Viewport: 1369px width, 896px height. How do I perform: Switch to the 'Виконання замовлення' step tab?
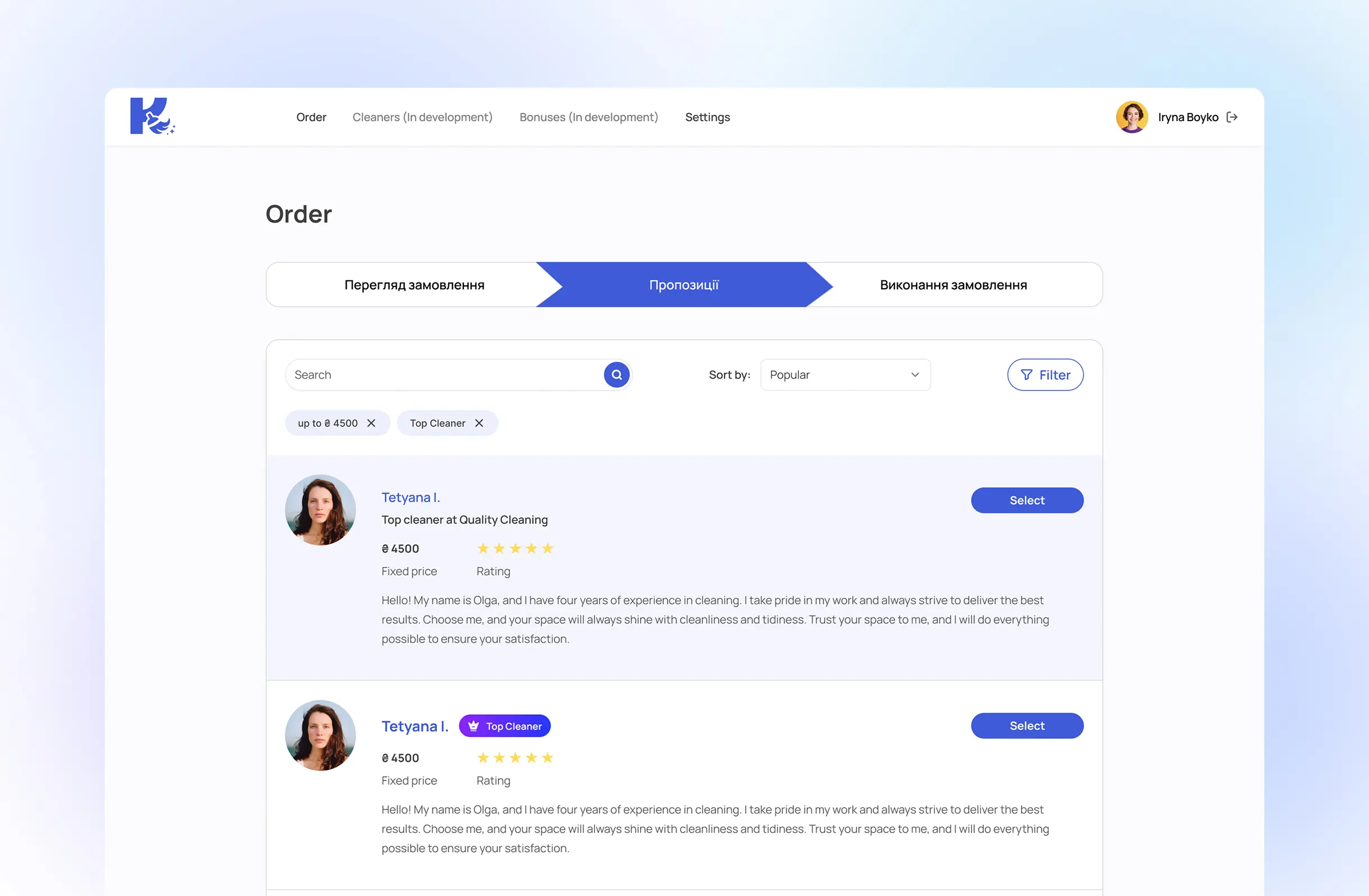click(953, 285)
